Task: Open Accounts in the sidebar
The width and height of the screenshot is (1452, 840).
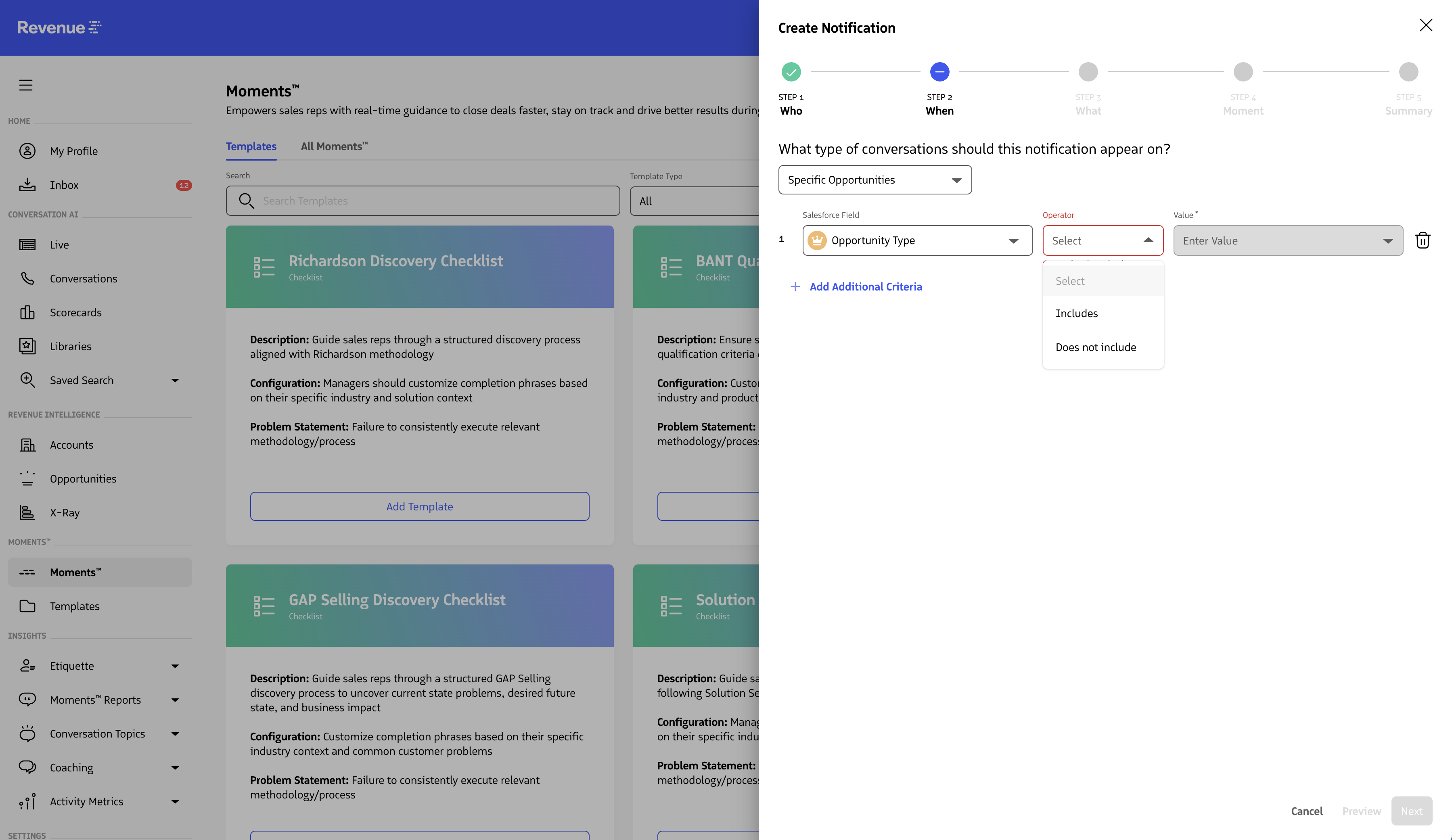Action: click(71, 445)
